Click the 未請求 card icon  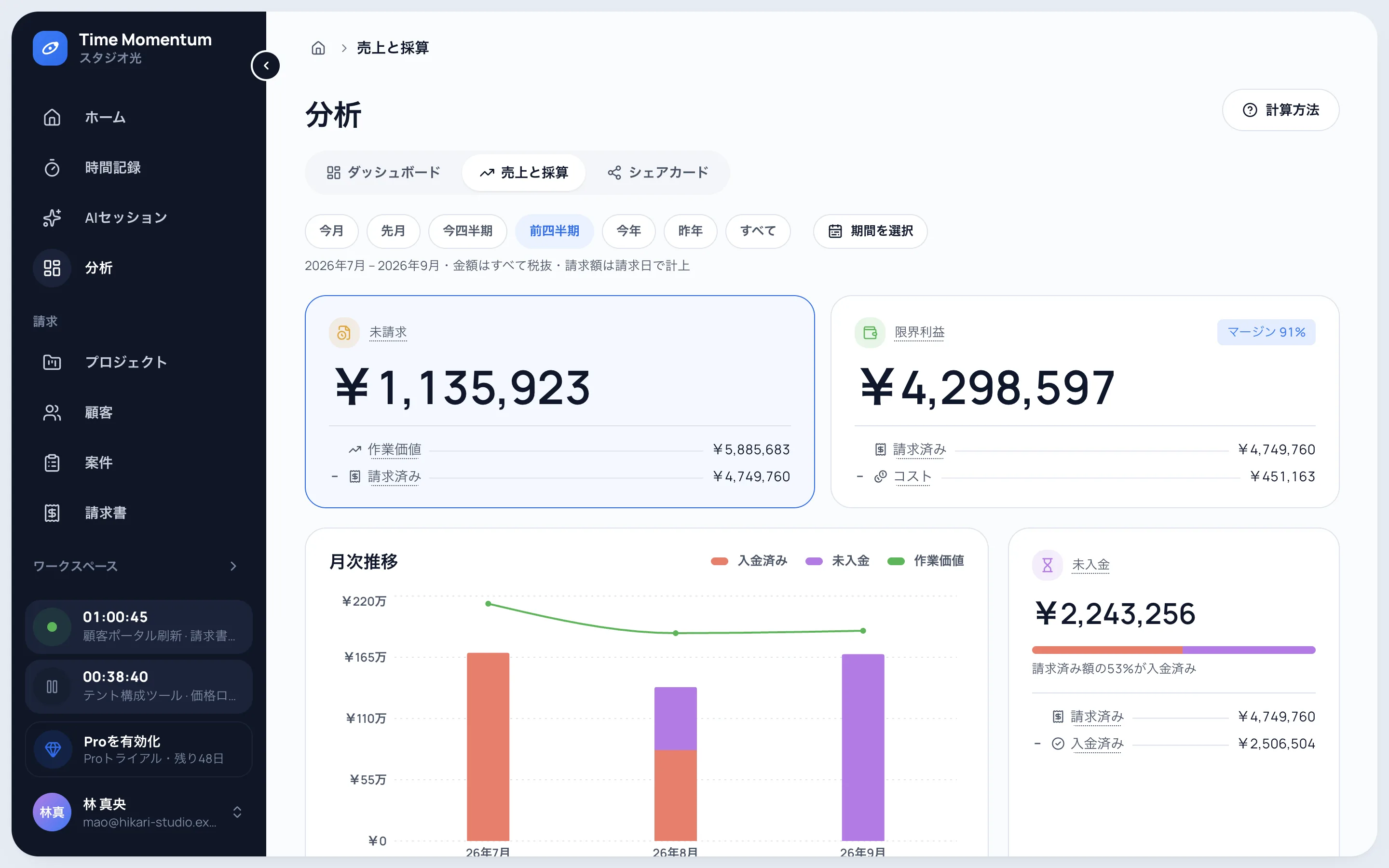(344, 332)
